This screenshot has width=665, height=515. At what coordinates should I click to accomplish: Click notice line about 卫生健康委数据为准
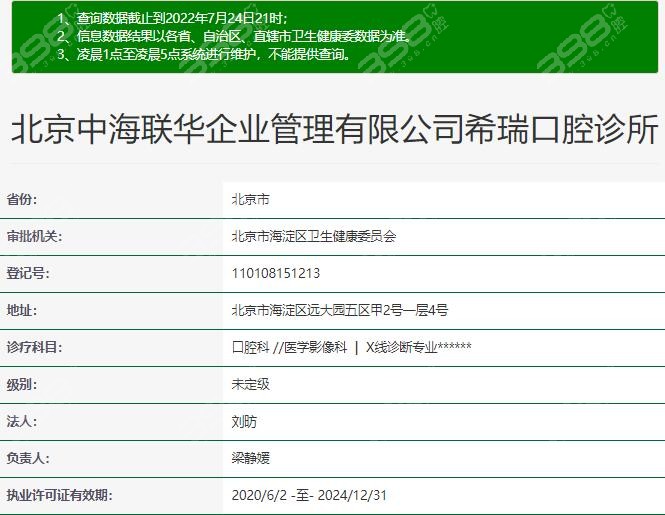pos(234,36)
